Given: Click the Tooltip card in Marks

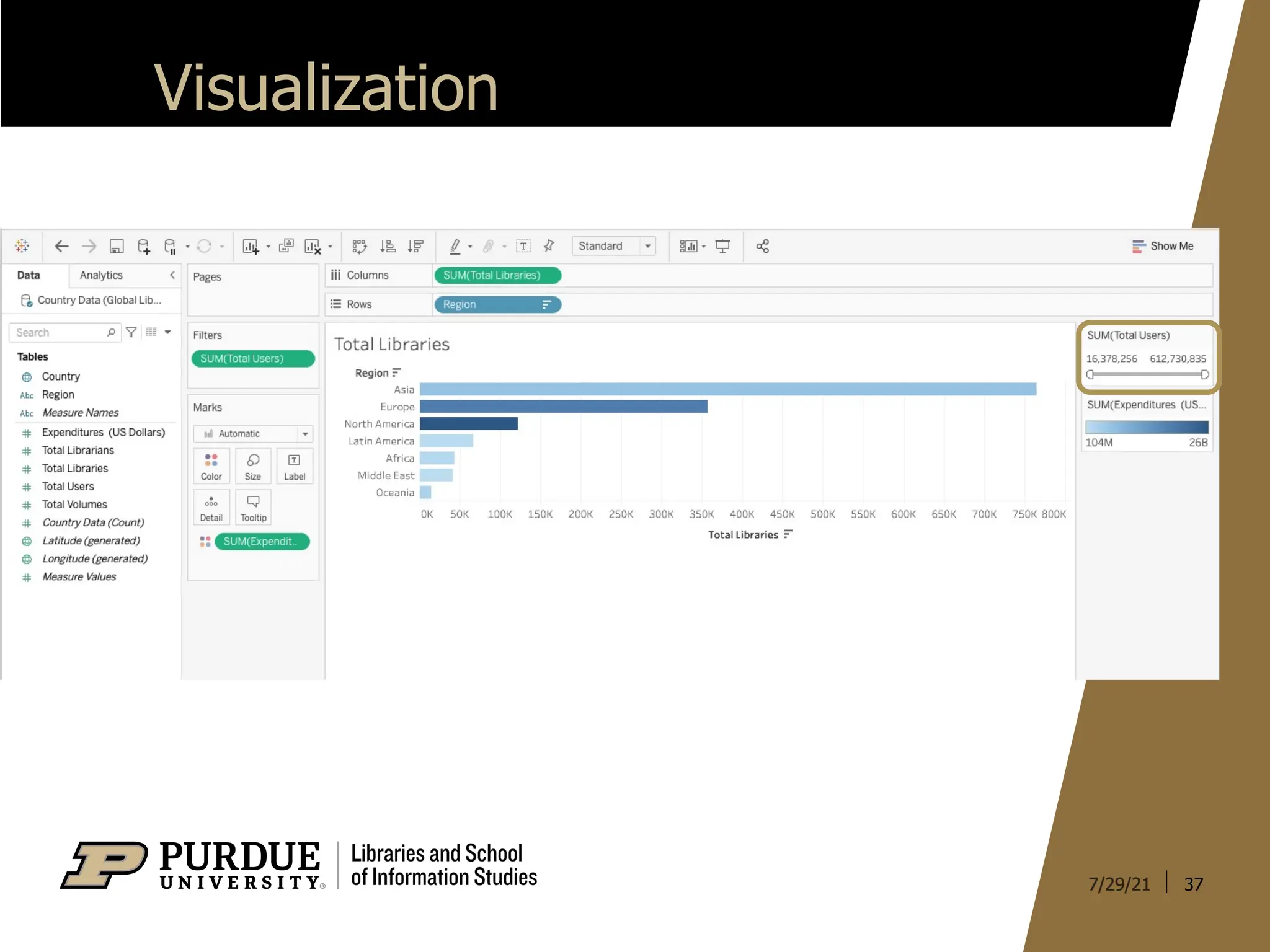Looking at the screenshot, I should (x=253, y=507).
